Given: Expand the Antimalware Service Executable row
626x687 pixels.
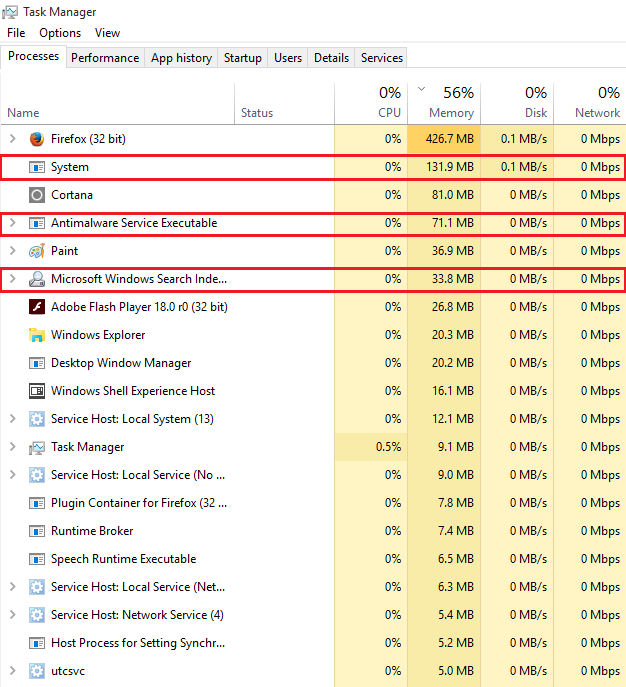Looking at the screenshot, I should (13, 223).
